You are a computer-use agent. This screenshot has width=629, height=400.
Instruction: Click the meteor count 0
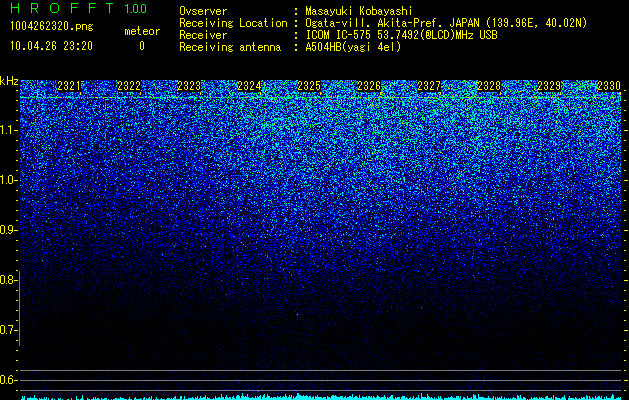pyautogui.click(x=142, y=46)
